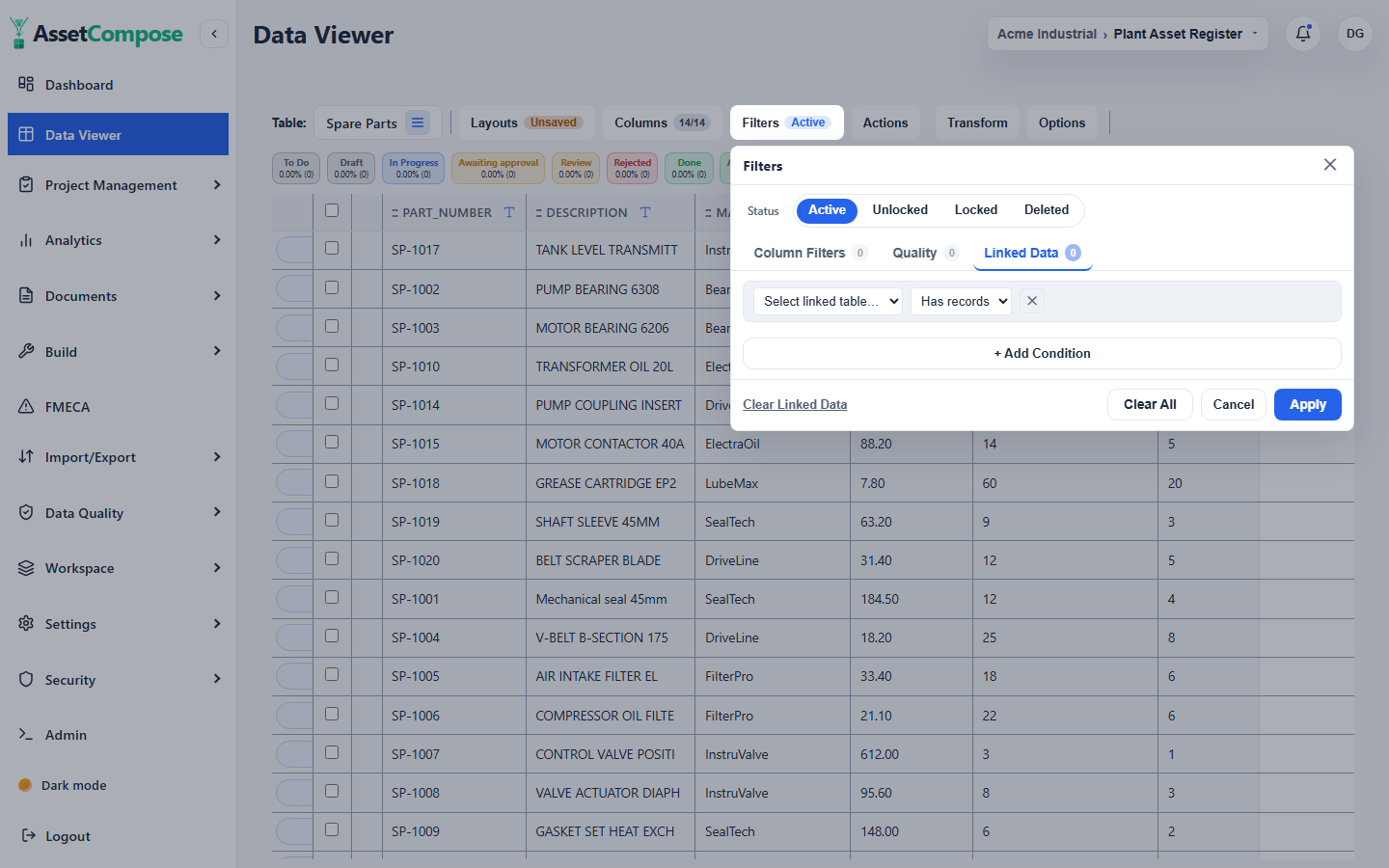Click the Analytics bar chart icon

pyautogui.click(x=26, y=240)
